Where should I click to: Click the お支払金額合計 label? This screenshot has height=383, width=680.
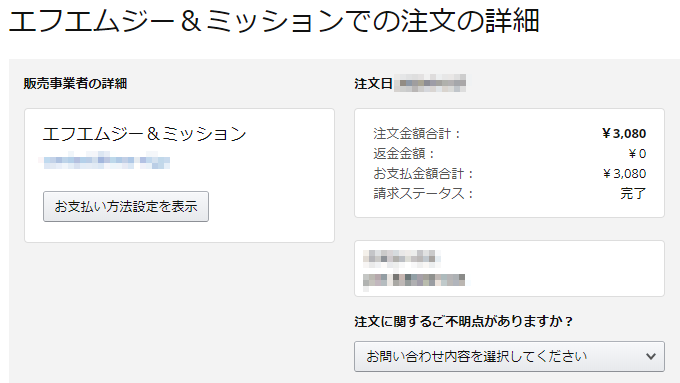[423, 173]
